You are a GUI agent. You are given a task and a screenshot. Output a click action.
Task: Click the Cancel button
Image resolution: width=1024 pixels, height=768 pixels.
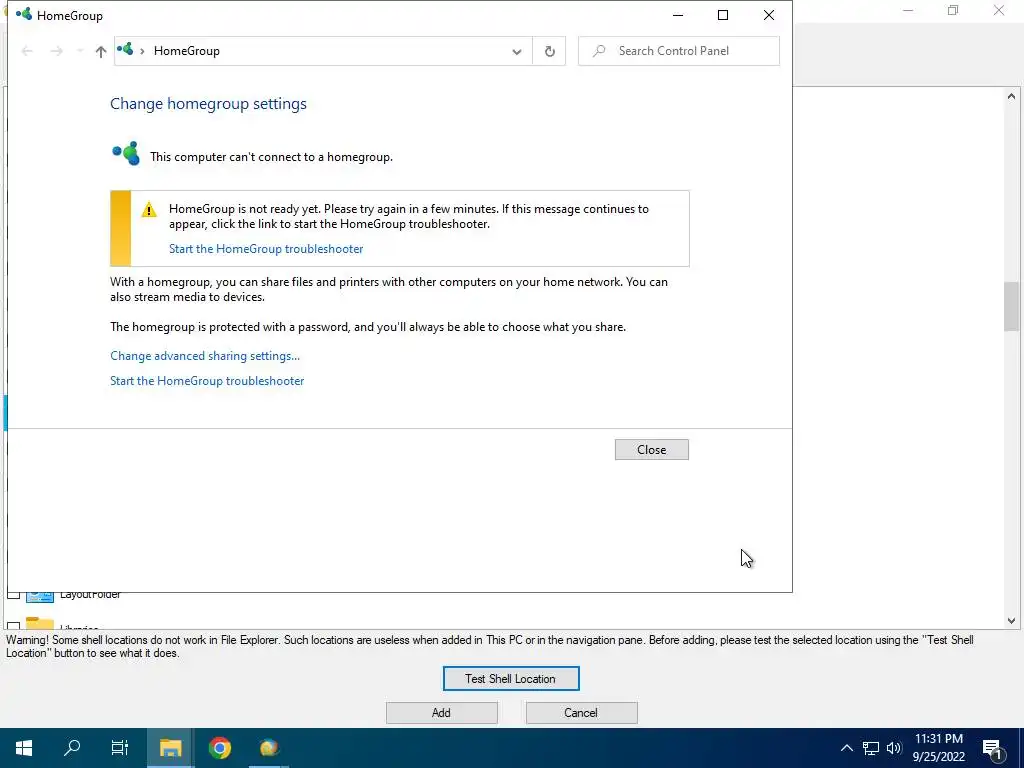[581, 712]
